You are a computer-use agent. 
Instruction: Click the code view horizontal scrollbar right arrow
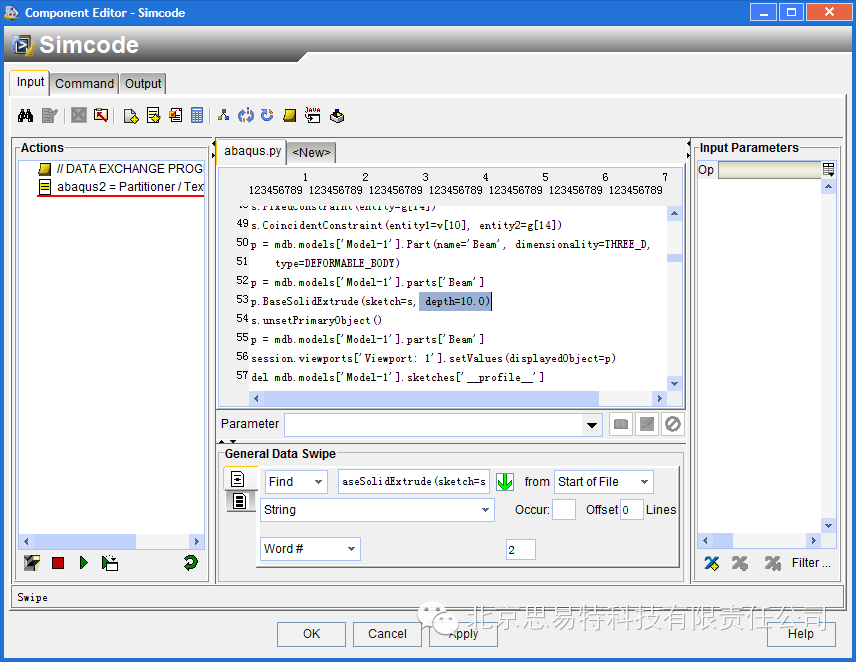click(659, 398)
